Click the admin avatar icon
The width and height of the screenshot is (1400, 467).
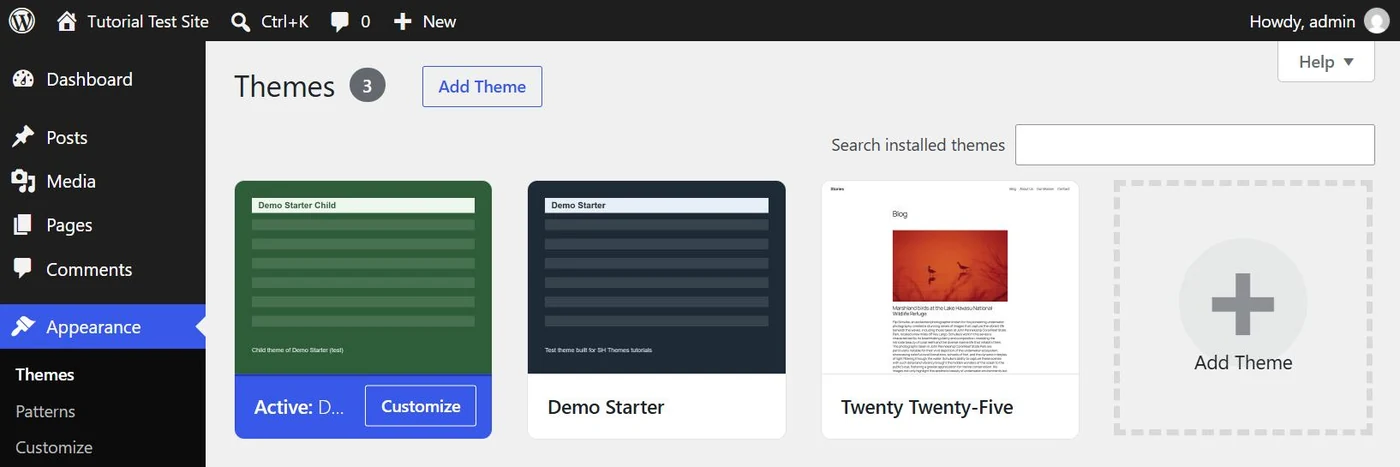tap(1376, 21)
